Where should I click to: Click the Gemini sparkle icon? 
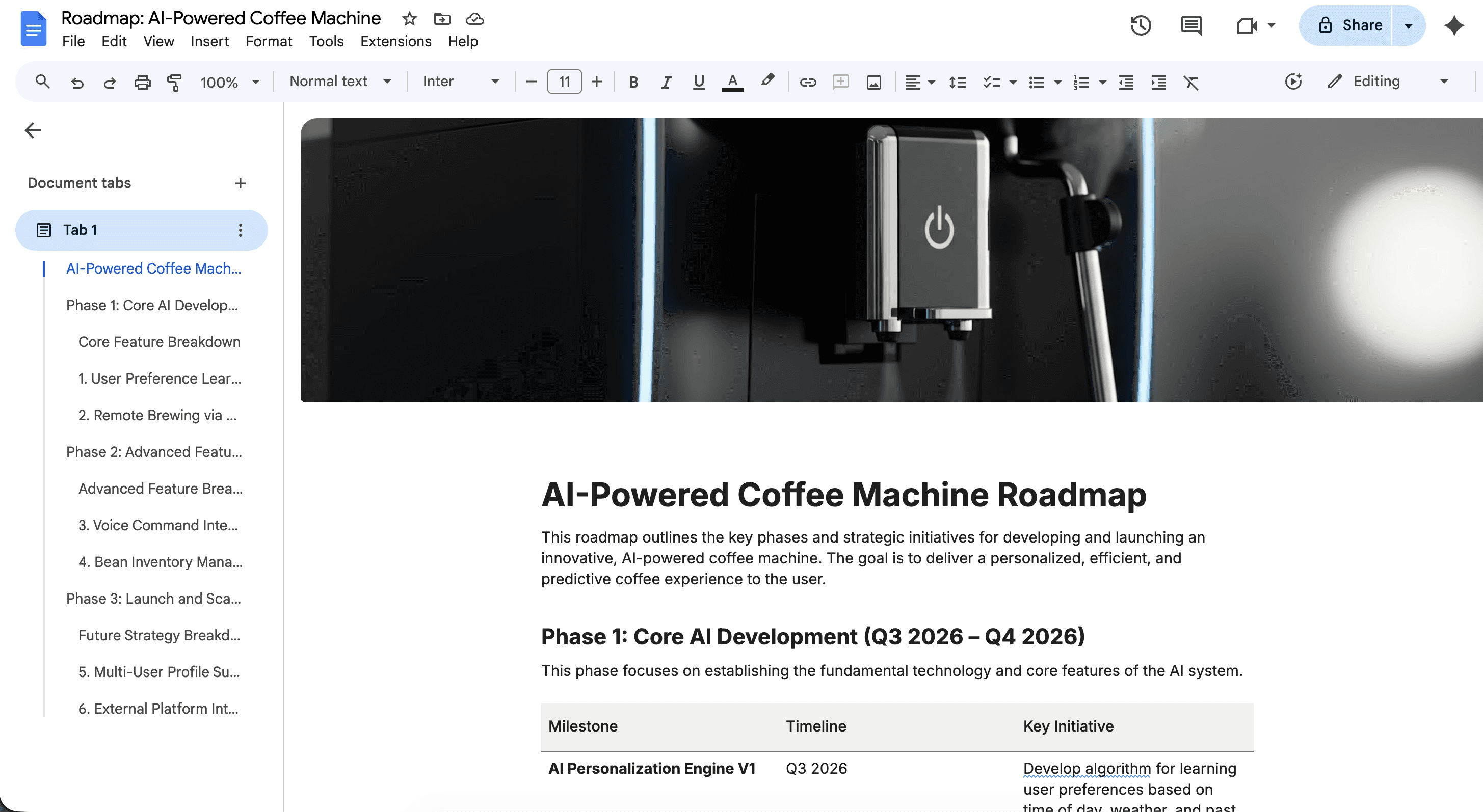tap(1453, 25)
